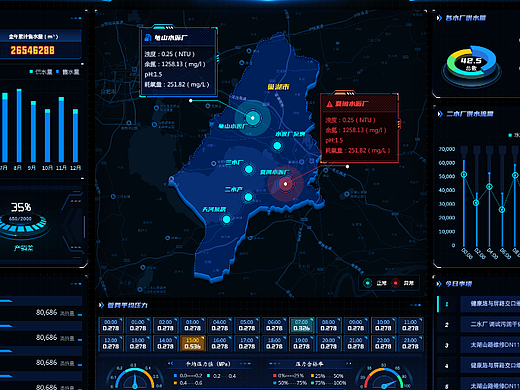Viewport: 520px width, 390px height.
Task: Click arrow icon beside the 二水厂 supply chart title
Action: point(440,114)
